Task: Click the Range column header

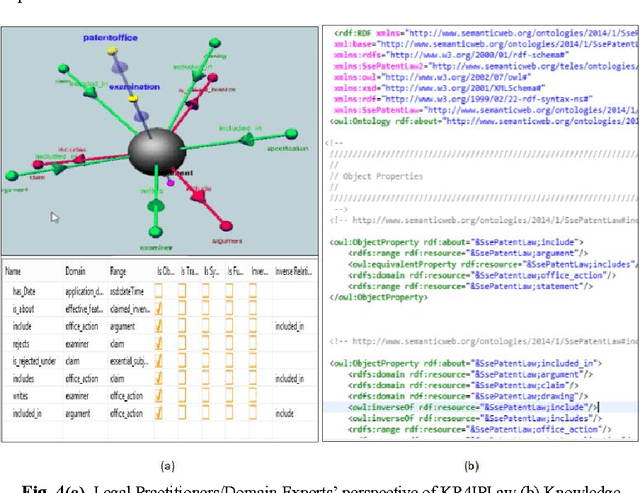Action: coord(118,271)
